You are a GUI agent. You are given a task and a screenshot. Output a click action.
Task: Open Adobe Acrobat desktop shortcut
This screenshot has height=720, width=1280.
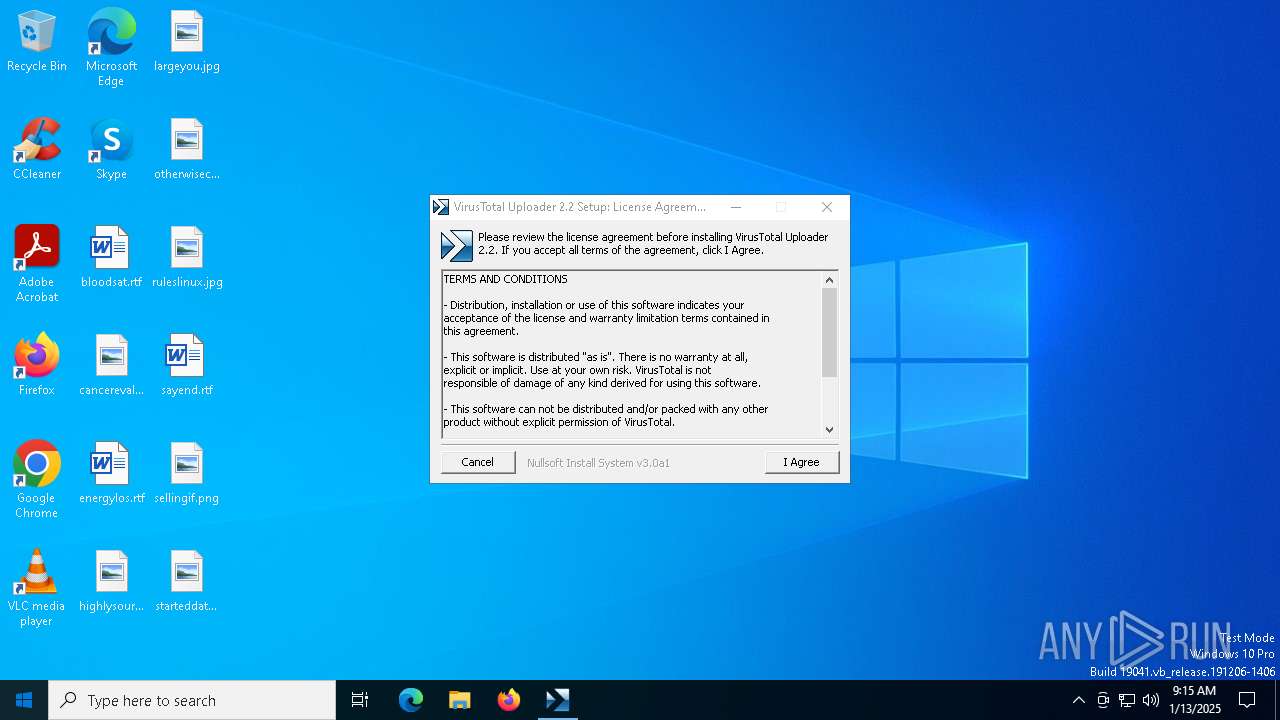[x=37, y=264]
